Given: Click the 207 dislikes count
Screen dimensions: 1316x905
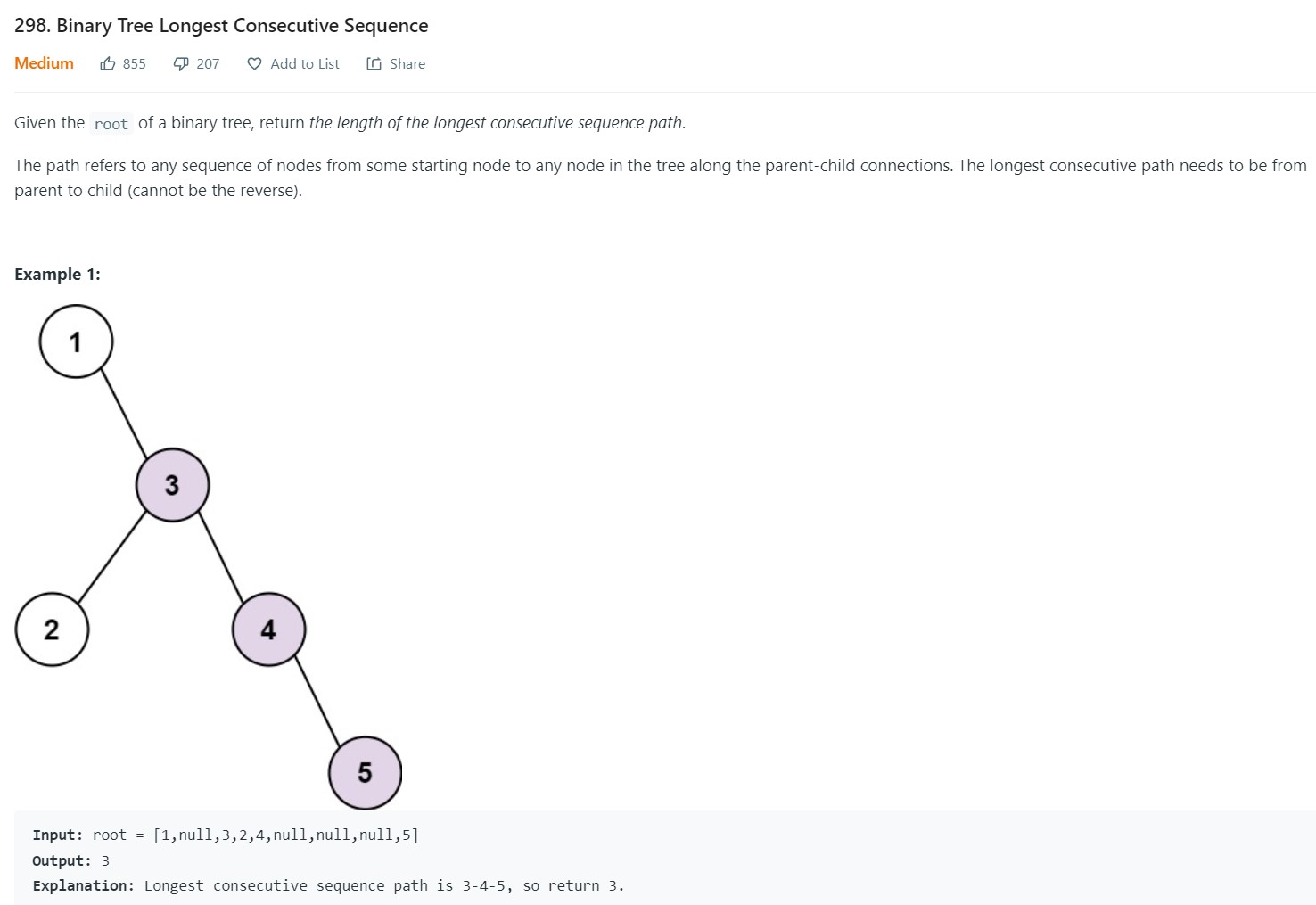Looking at the screenshot, I should coord(208,63).
